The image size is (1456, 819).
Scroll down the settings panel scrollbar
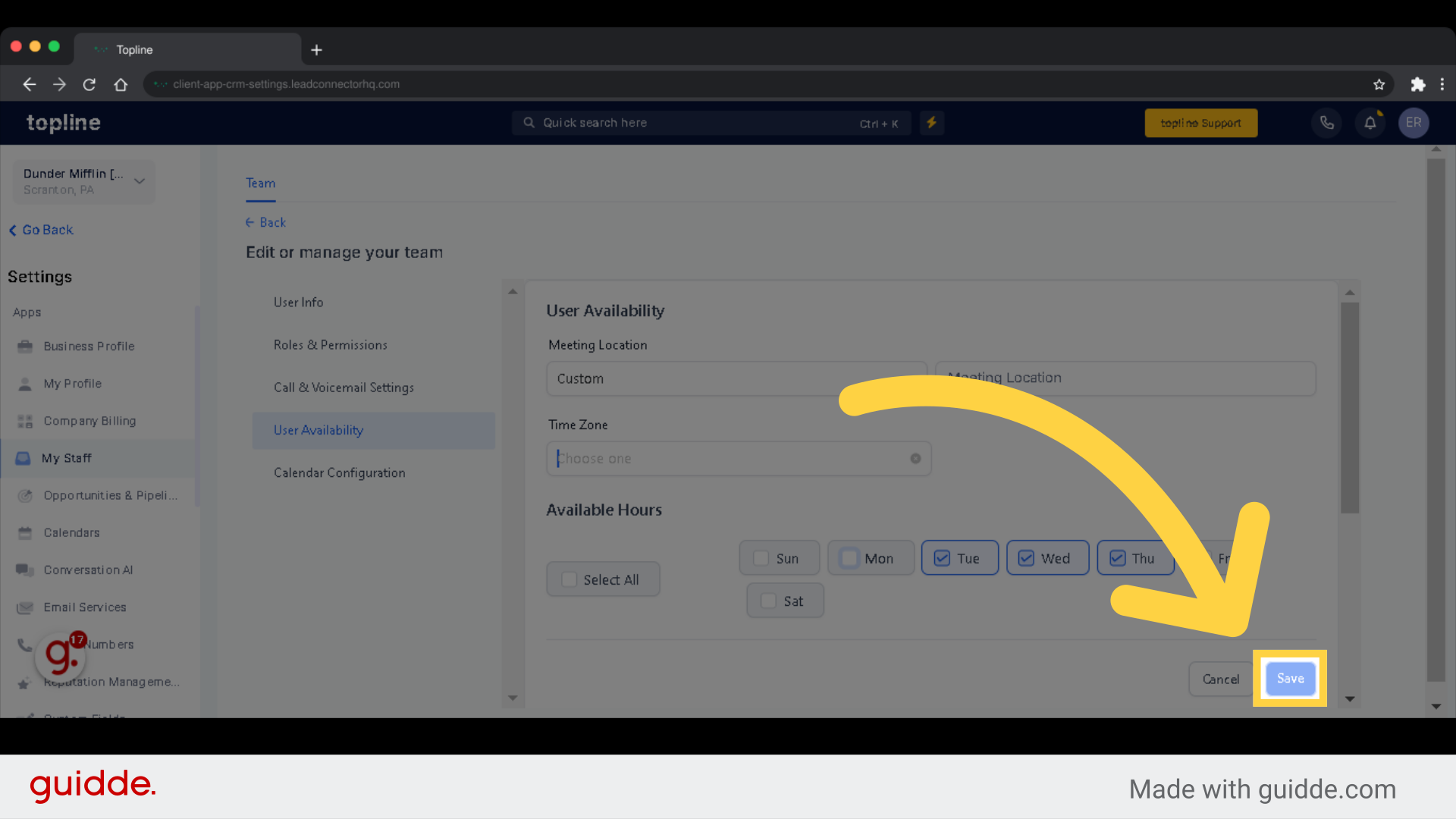1350,698
